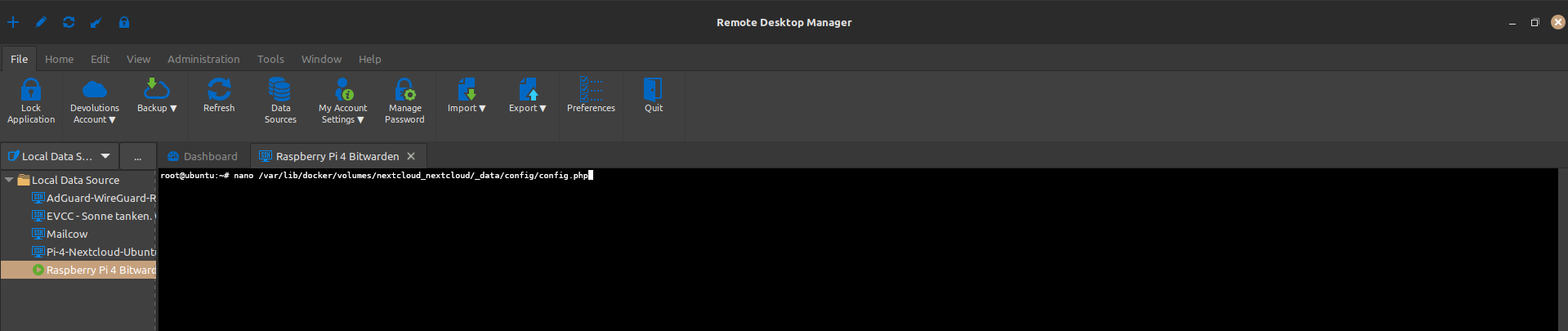Viewport: 1568px width, 331px height.
Task: Open the Administration menu
Action: coord(203,59)
